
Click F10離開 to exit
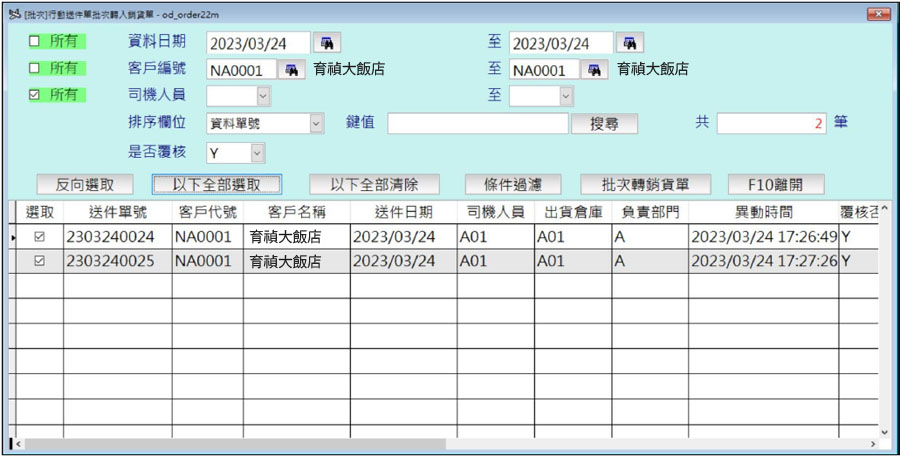pyautogui.click(x=776, y=185)
